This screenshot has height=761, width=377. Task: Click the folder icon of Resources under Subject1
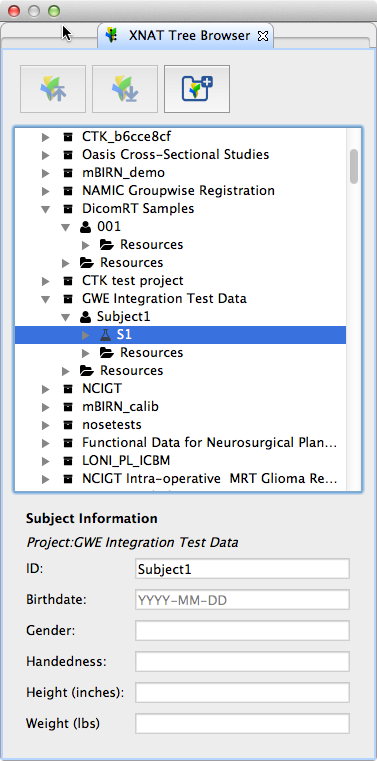[x=107, y=352]
